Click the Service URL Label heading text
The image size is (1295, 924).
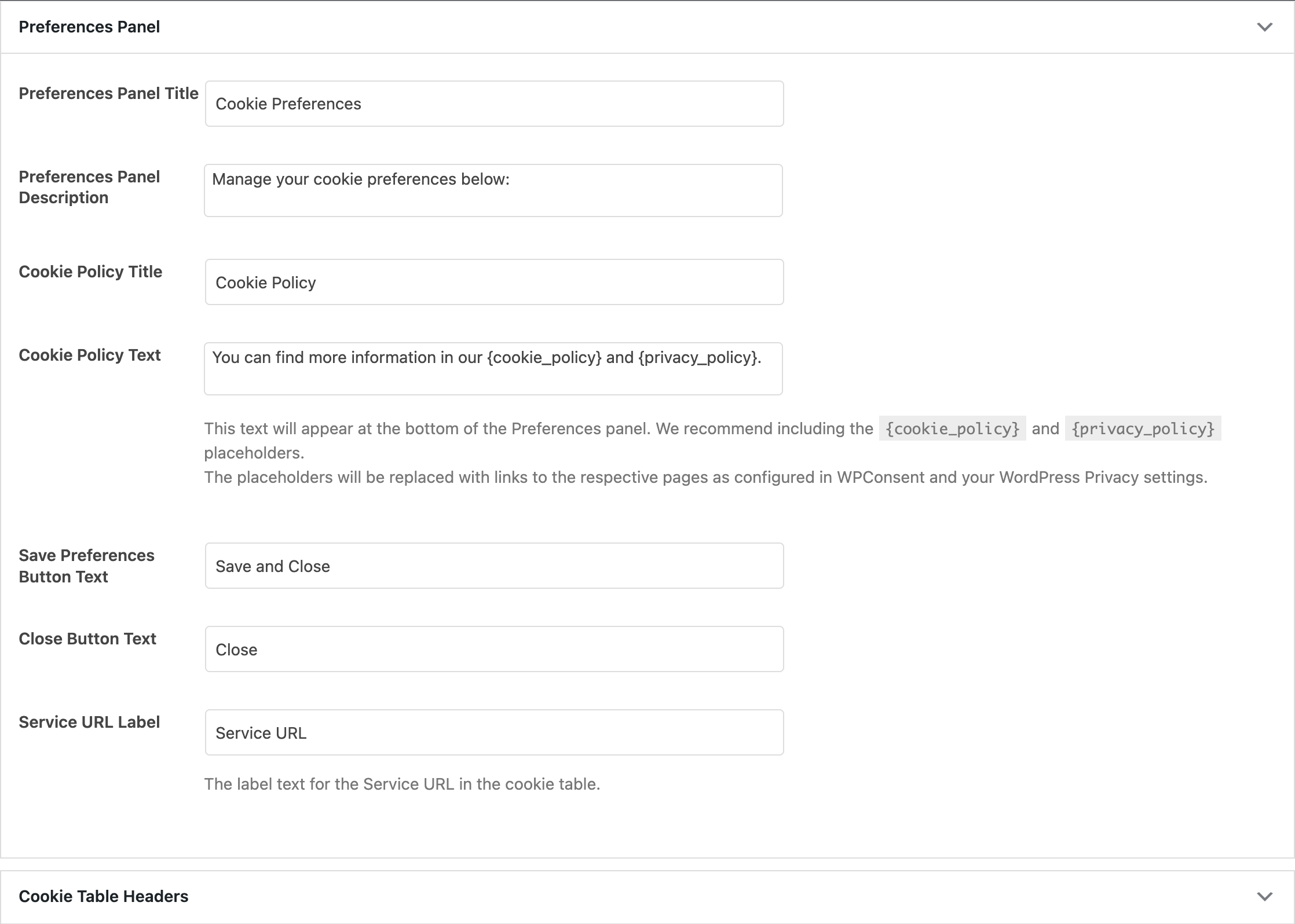click(89, 721)
